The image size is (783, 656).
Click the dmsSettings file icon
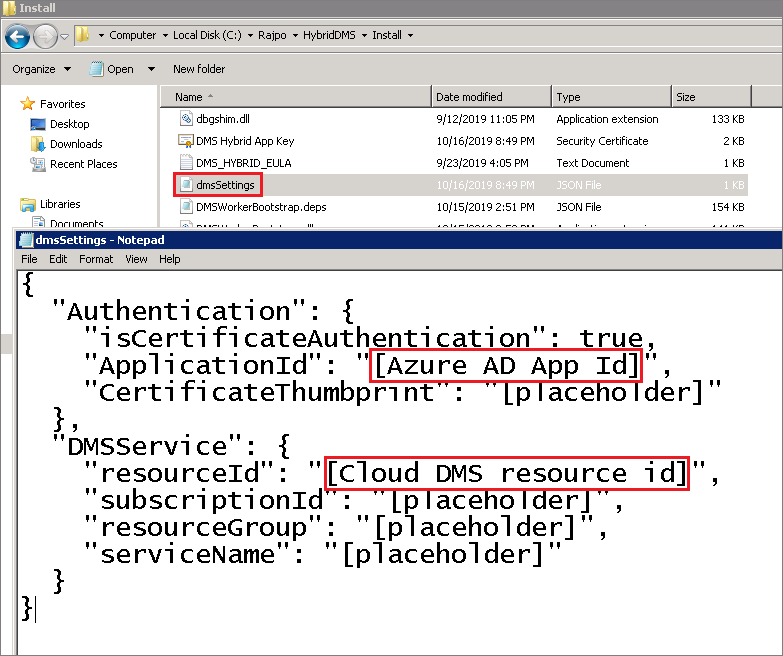pyautogui.click(x=186, y=184)
